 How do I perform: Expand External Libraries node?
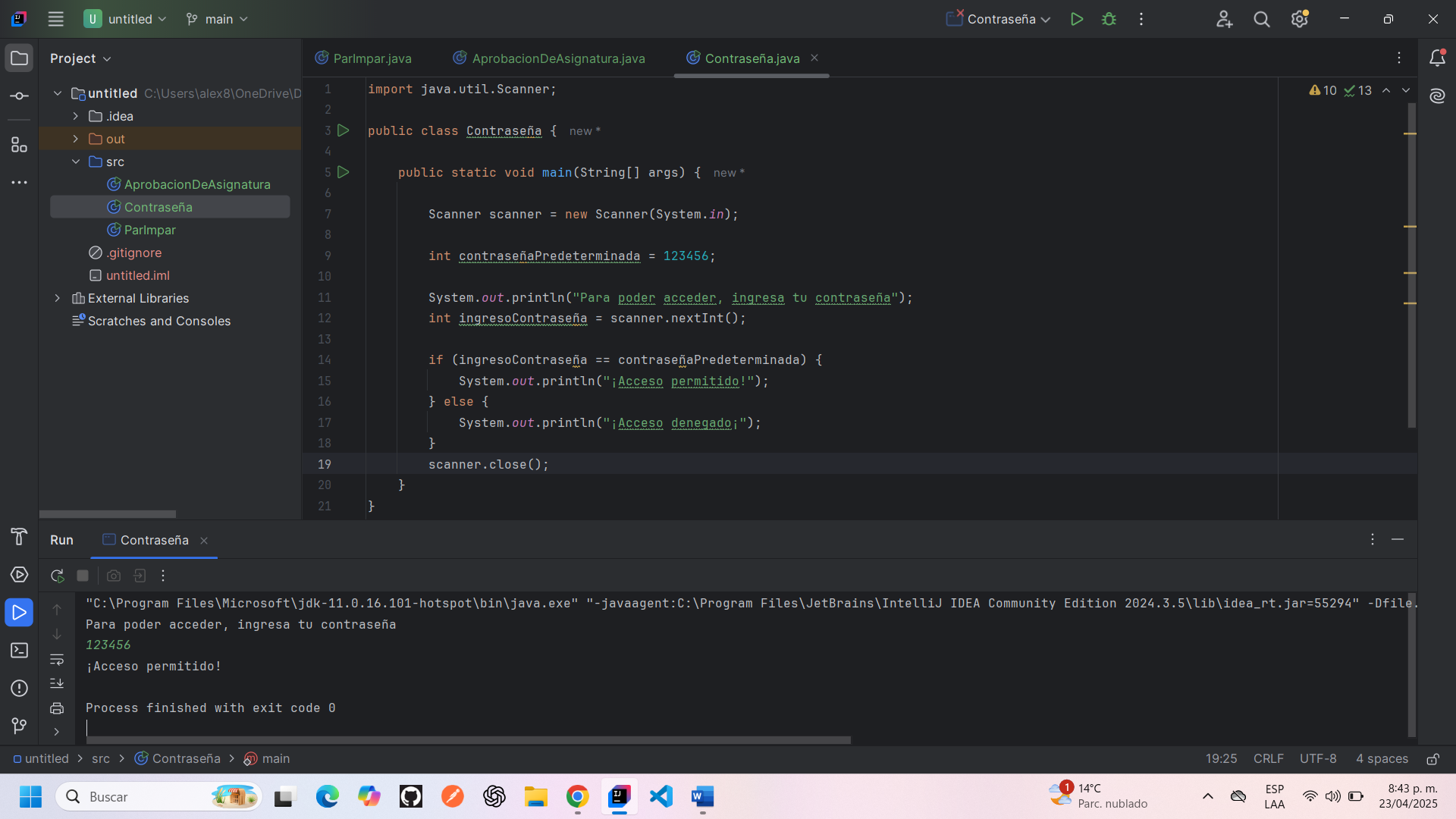58,298
